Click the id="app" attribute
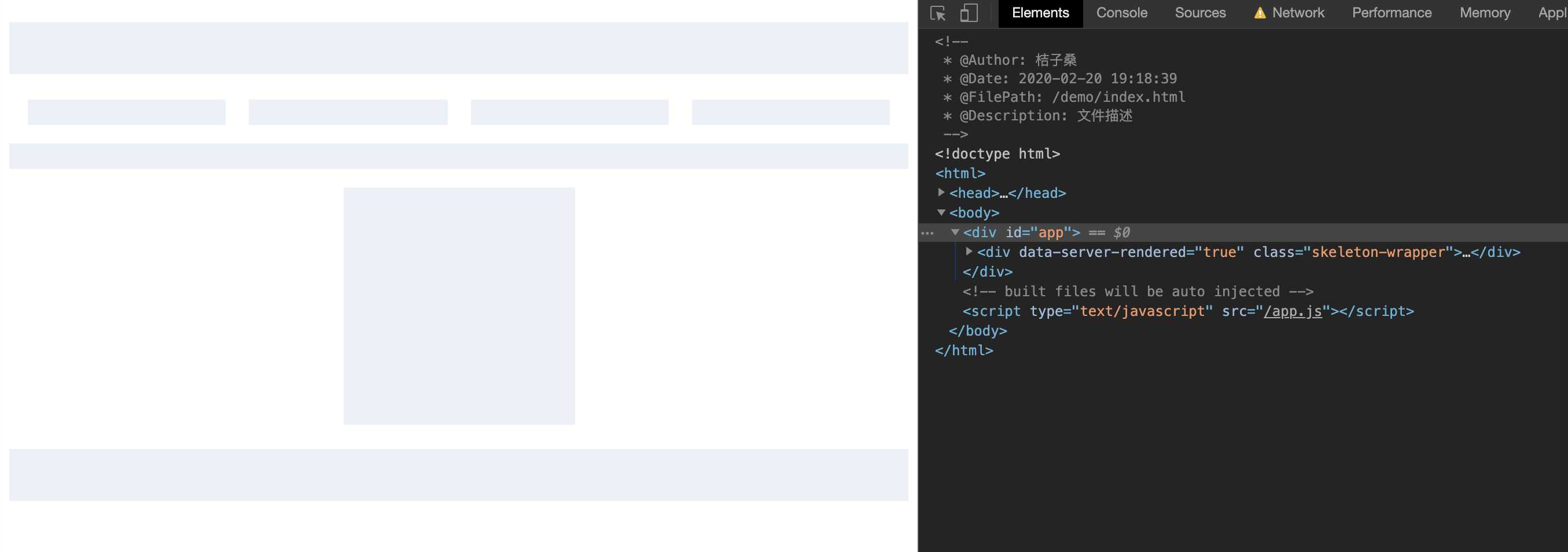This screenshot has width=1568, height=552. pos(1038,233)
